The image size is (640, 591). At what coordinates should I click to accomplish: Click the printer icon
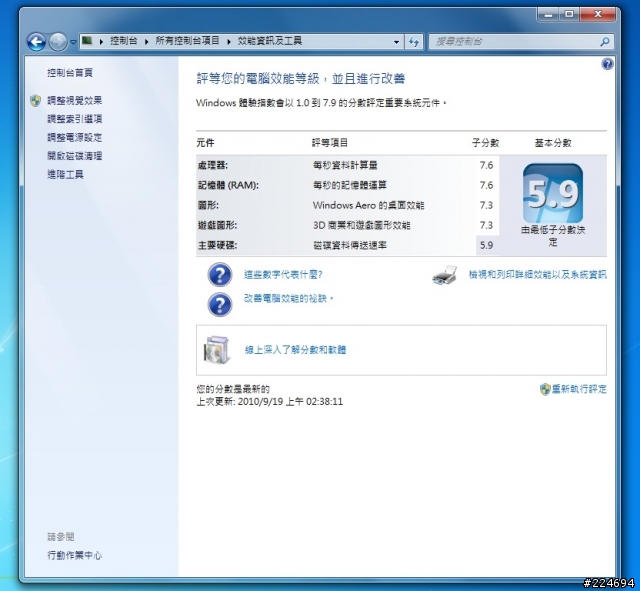click(x=444, y=276)
